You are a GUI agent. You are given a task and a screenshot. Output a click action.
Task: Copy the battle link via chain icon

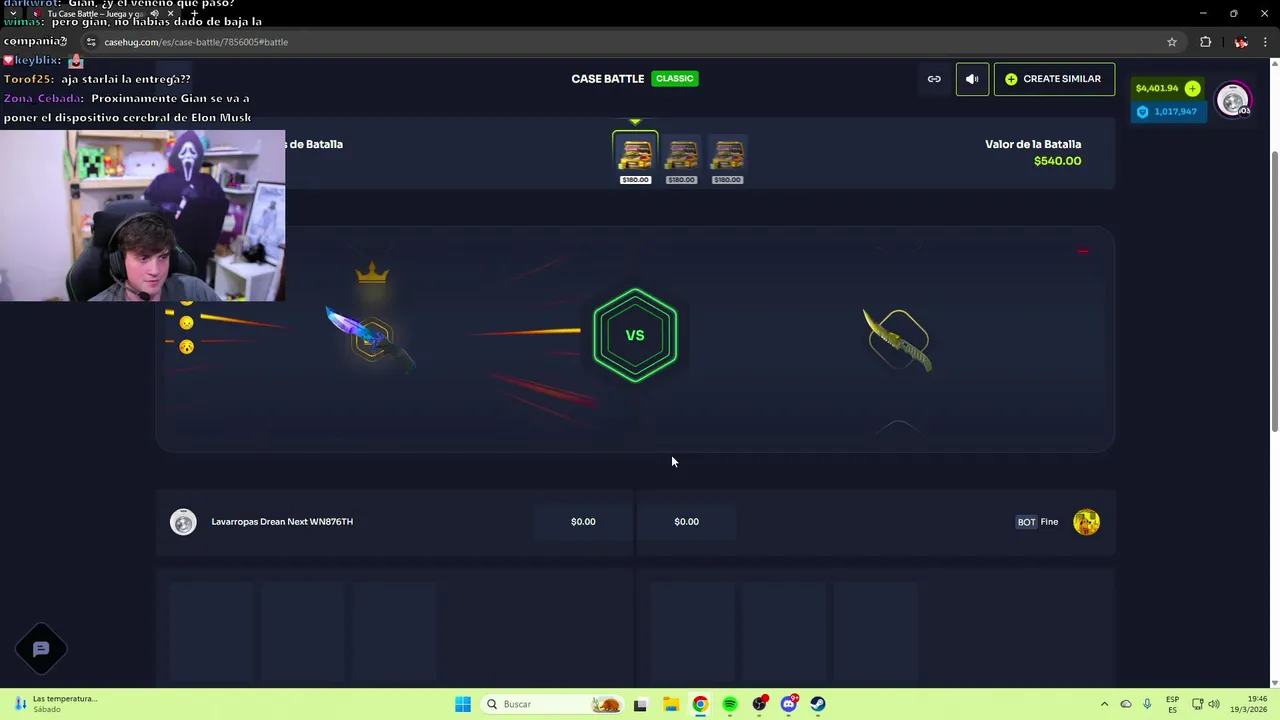(x=934, y=79)
